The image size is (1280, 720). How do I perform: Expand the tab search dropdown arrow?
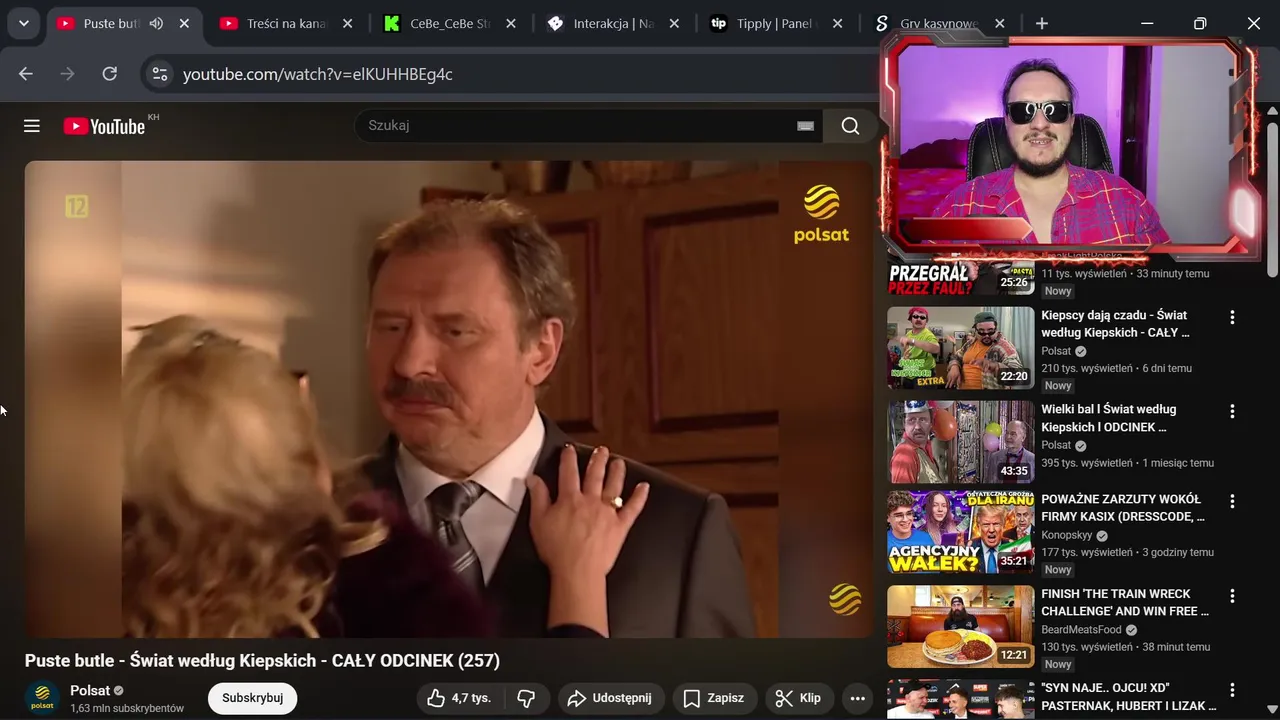[x=23, y=23]
